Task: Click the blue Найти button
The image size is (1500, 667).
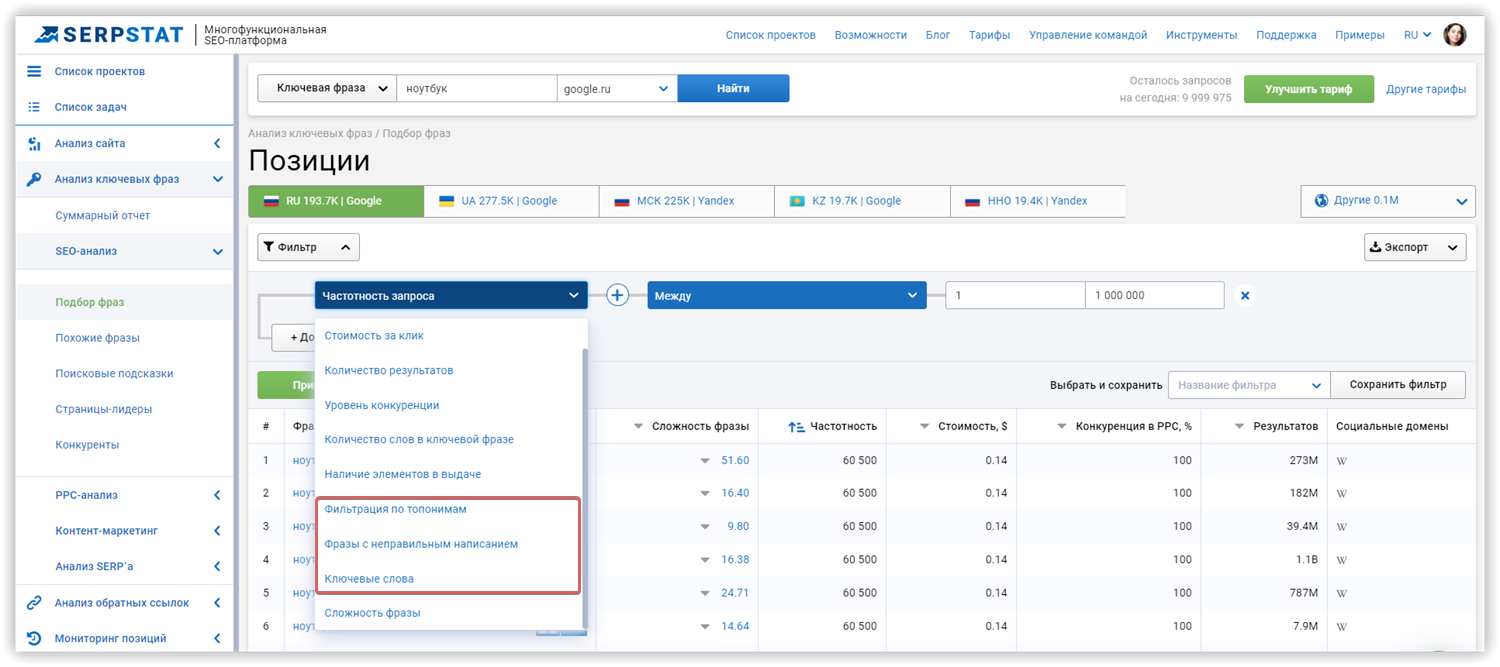Action: pos(733,88)
